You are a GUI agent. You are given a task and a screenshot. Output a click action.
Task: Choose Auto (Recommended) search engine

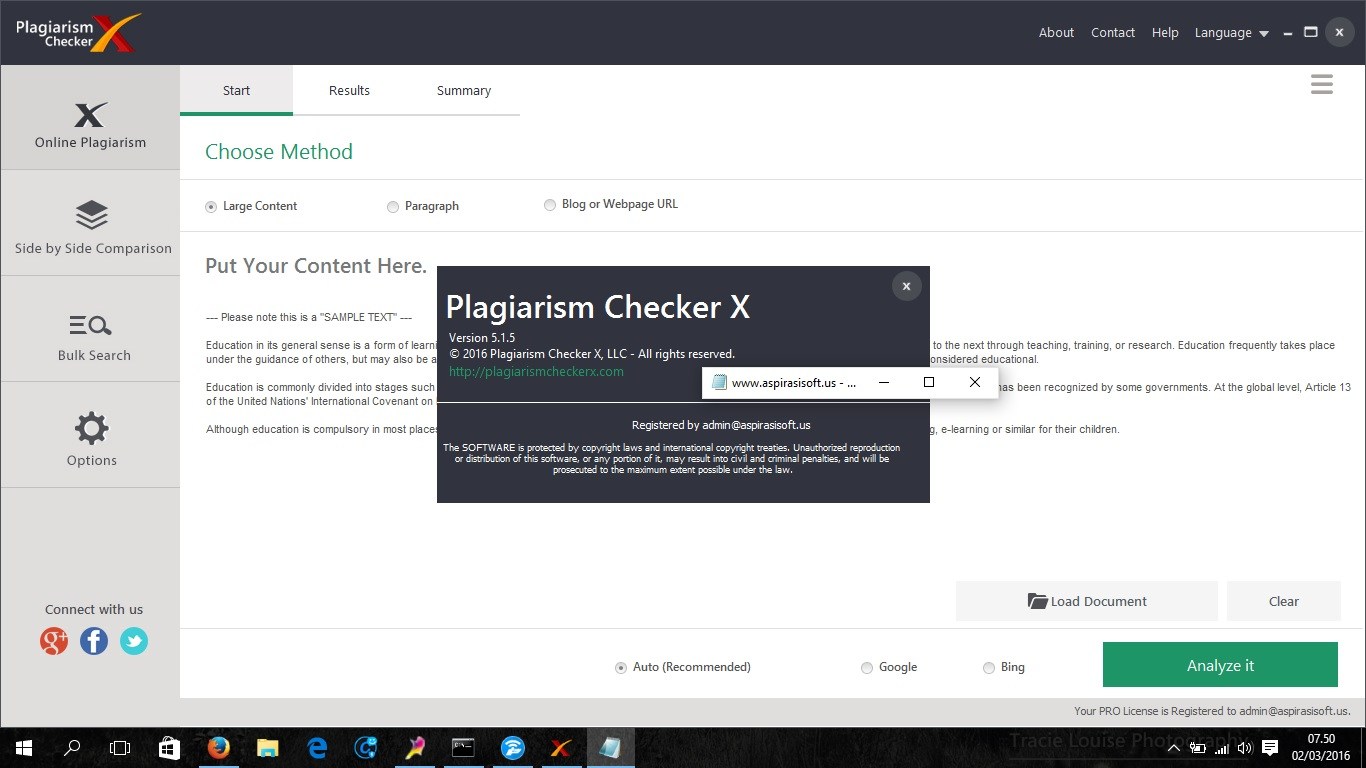(682, 667)
